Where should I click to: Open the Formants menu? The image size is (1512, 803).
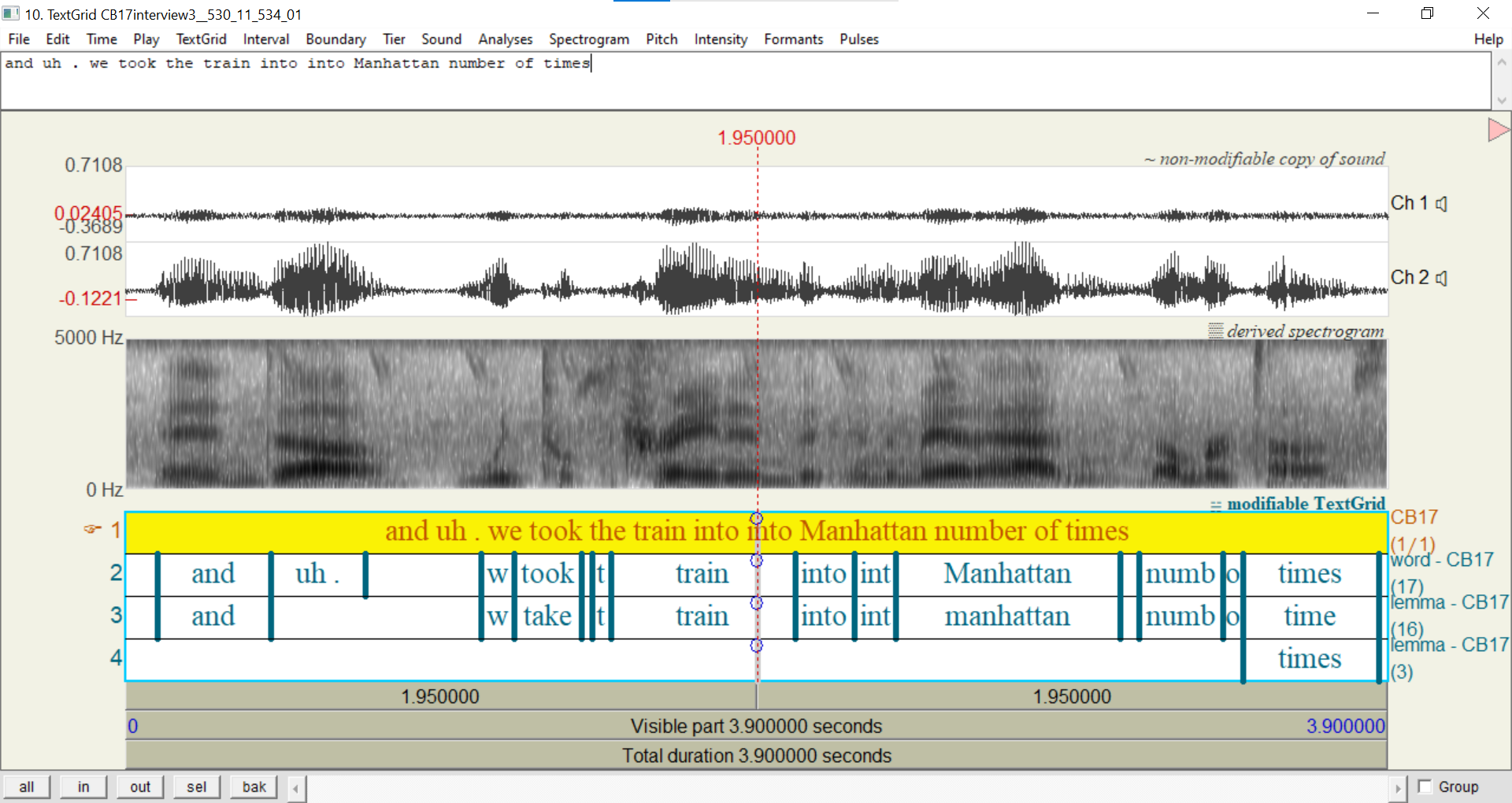pos(793,39)
